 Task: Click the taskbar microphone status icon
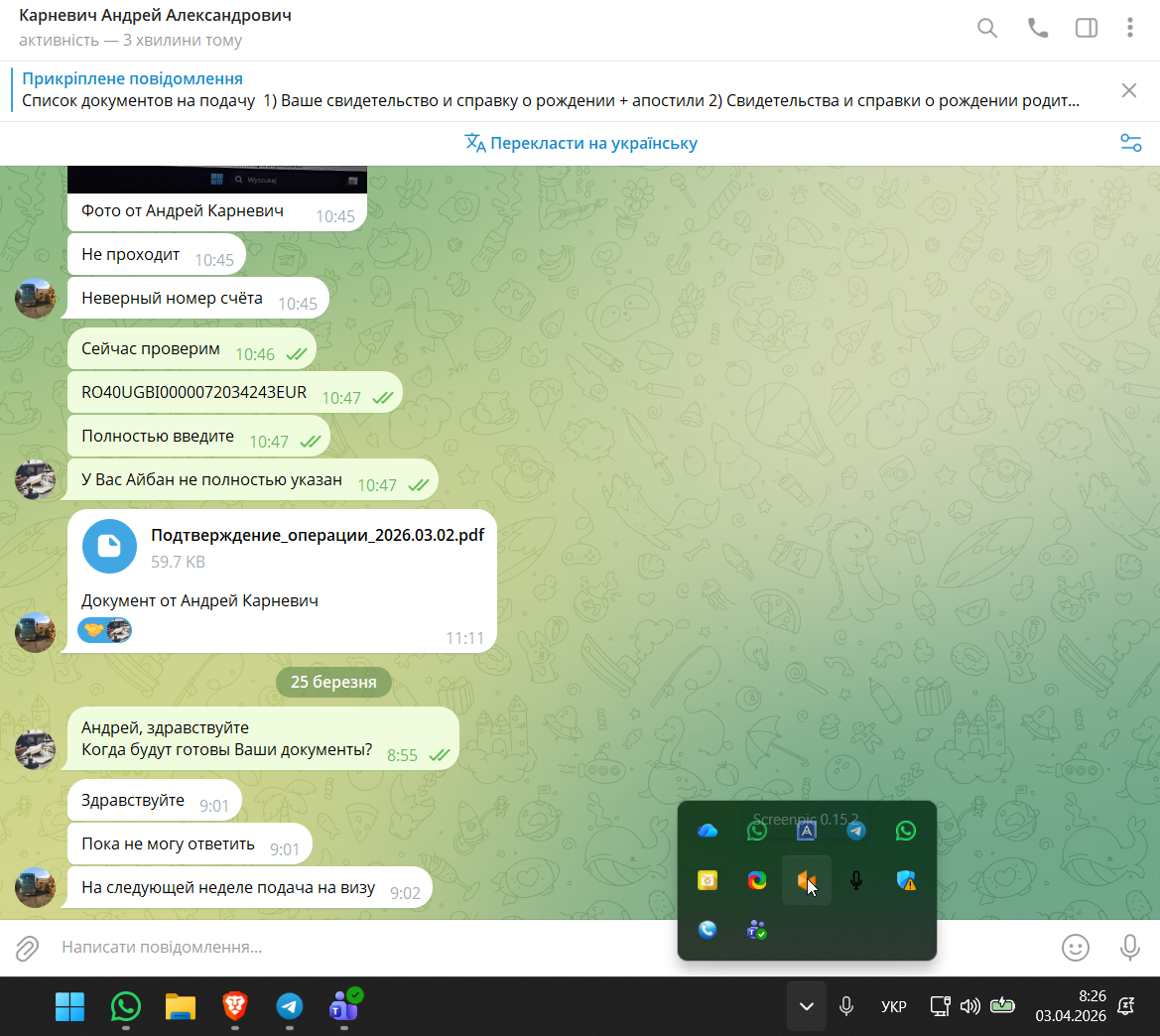coord(846,1006)
